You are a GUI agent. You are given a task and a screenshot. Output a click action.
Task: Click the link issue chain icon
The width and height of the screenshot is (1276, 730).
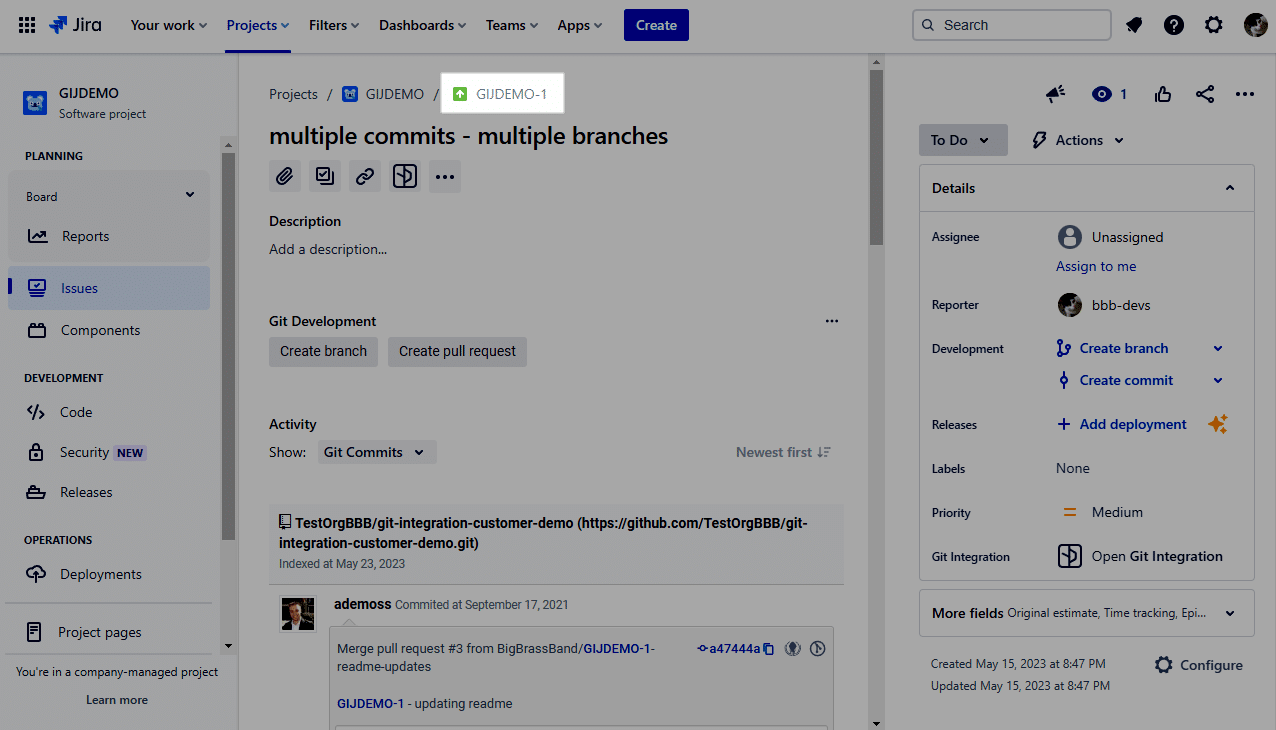coord(365,176)
